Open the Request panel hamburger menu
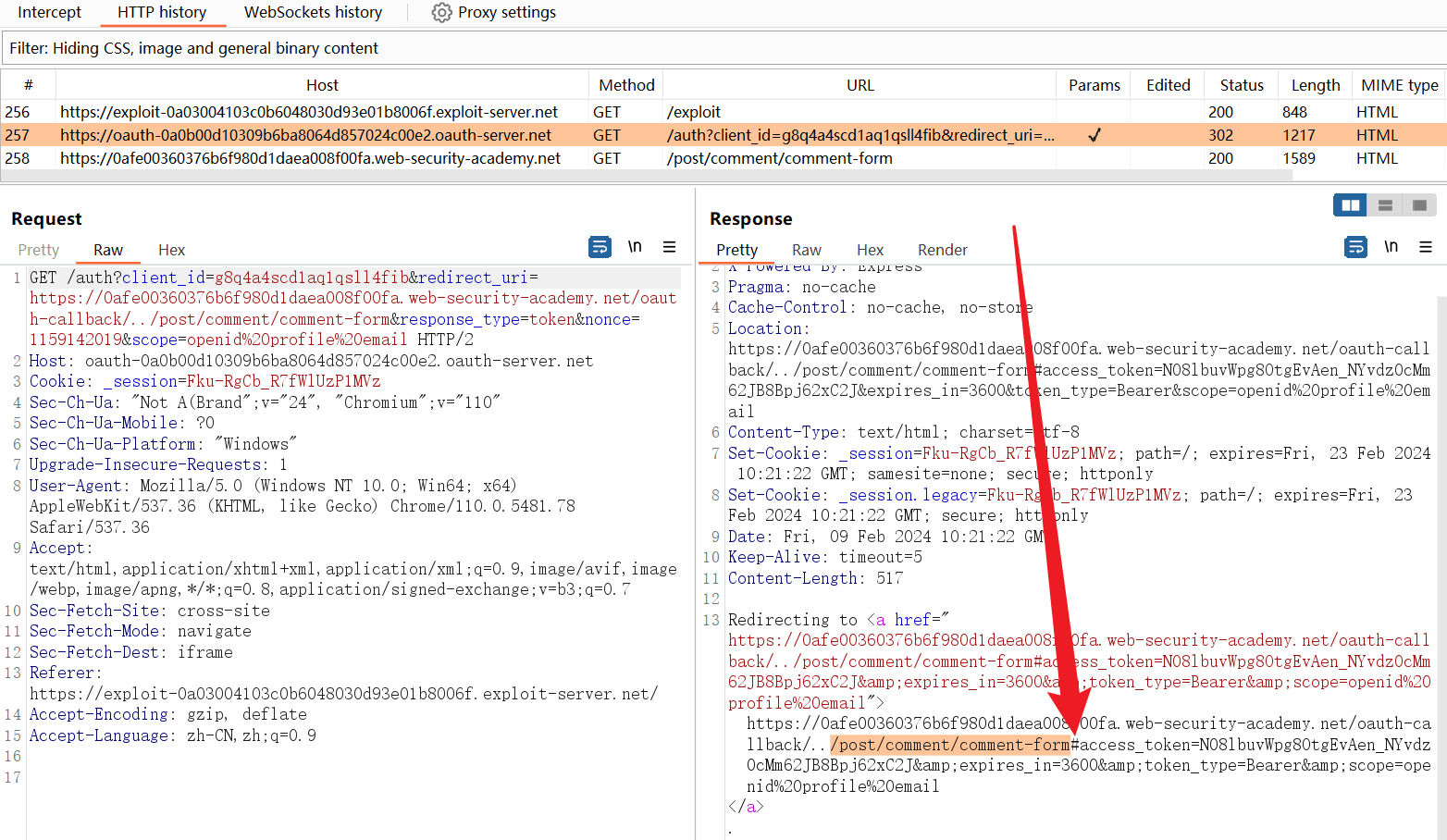1447x840 pixels. tap(669, 247)
